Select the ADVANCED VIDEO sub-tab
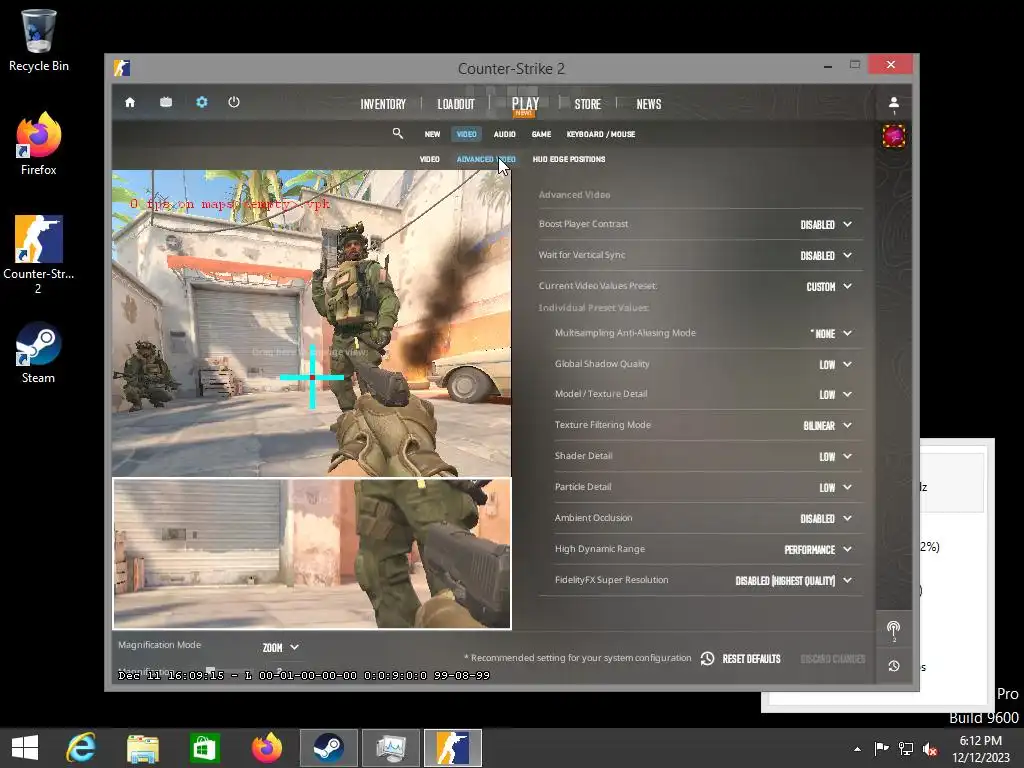This screenshot has height=768, width=1024. pos(486,159)
